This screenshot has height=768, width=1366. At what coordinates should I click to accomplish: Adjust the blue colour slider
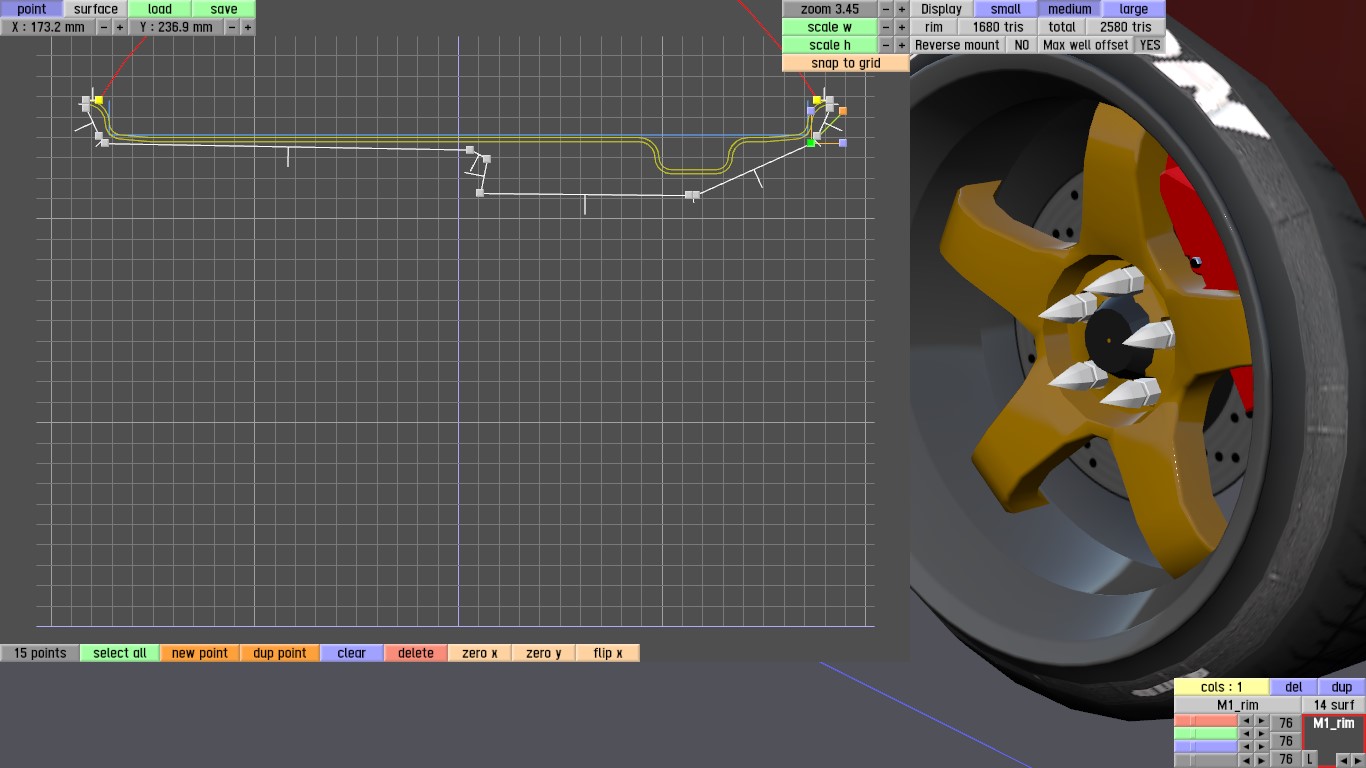tap(1206, 747)
